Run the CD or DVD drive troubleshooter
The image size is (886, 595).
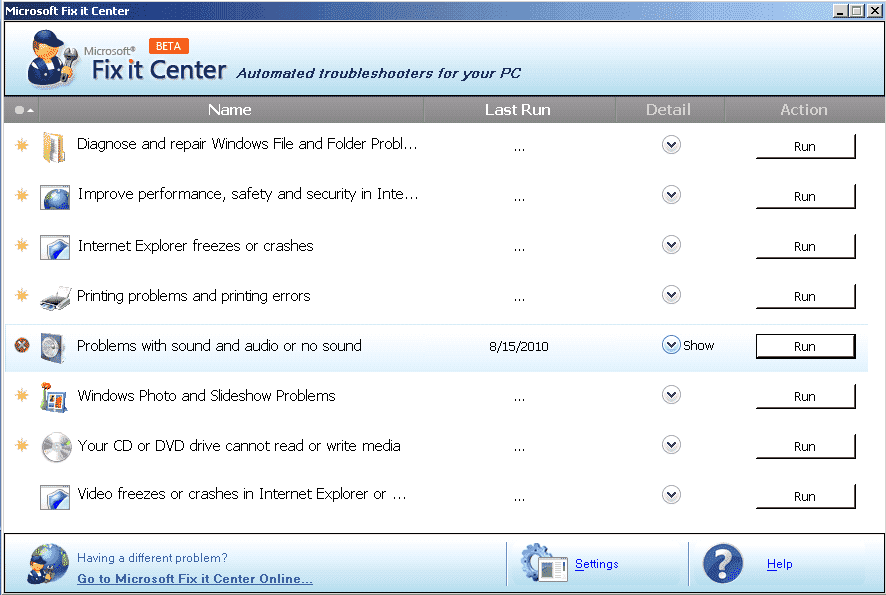pos(805,446)
